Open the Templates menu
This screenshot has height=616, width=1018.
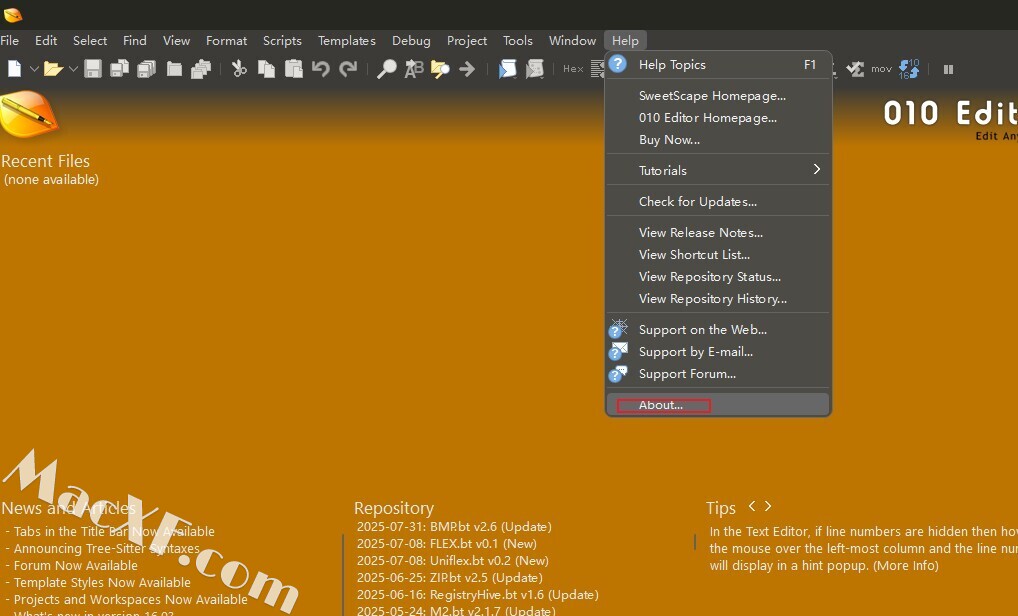coord(347,40)
